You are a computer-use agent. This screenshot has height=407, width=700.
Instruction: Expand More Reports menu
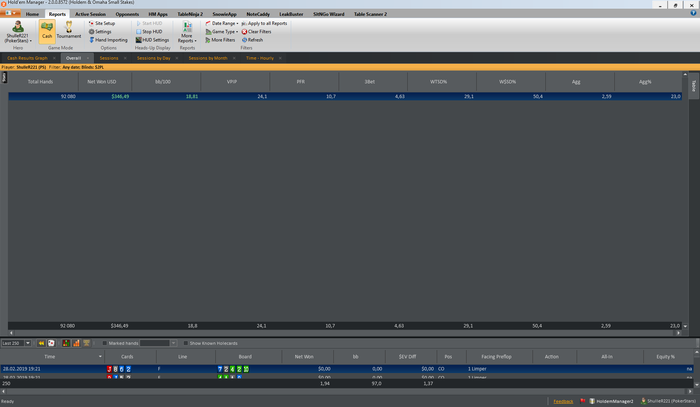[x=187, y=32]
